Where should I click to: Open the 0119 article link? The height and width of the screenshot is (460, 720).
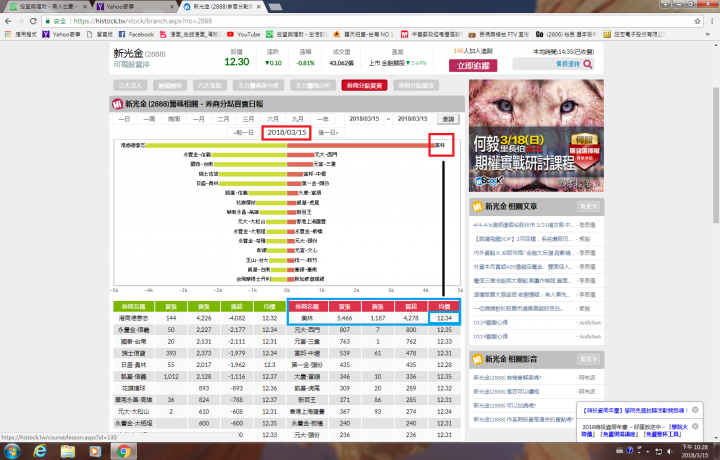click(490, 337)
